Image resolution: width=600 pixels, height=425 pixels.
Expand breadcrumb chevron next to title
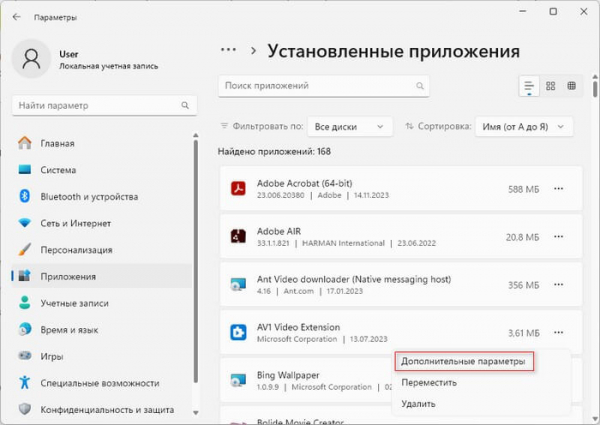point(253,50)
